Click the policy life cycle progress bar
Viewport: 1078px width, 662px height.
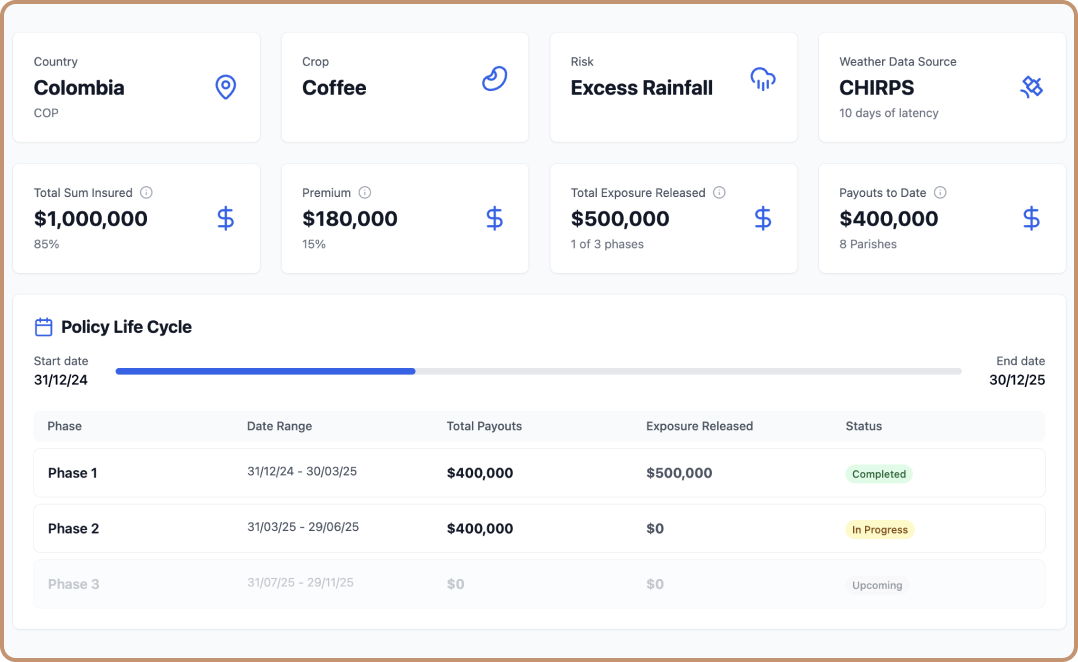tap(538, 371)
